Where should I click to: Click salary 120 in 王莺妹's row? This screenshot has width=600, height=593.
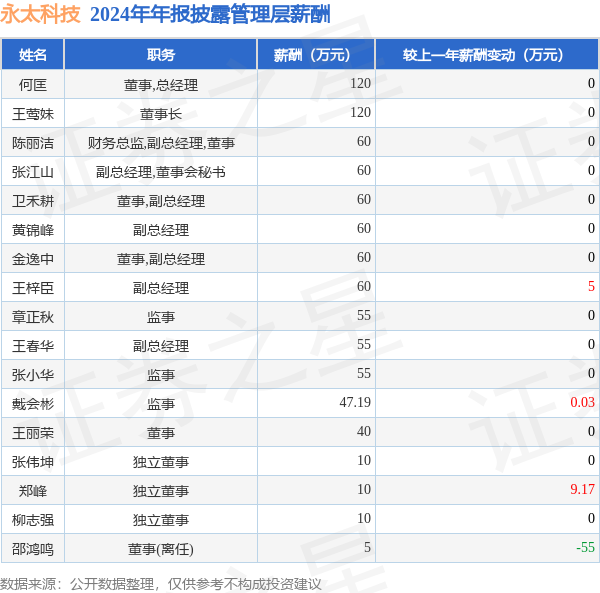360,112
